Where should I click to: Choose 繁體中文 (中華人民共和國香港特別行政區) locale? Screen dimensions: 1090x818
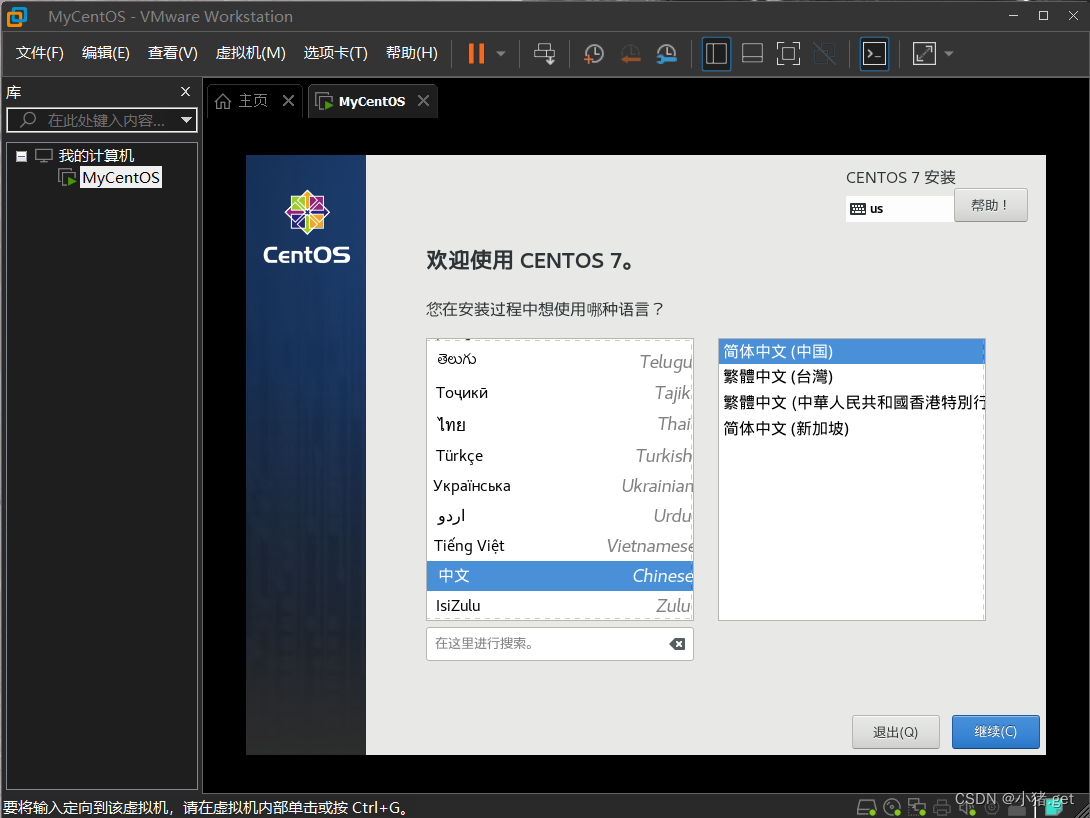[851, 402]
